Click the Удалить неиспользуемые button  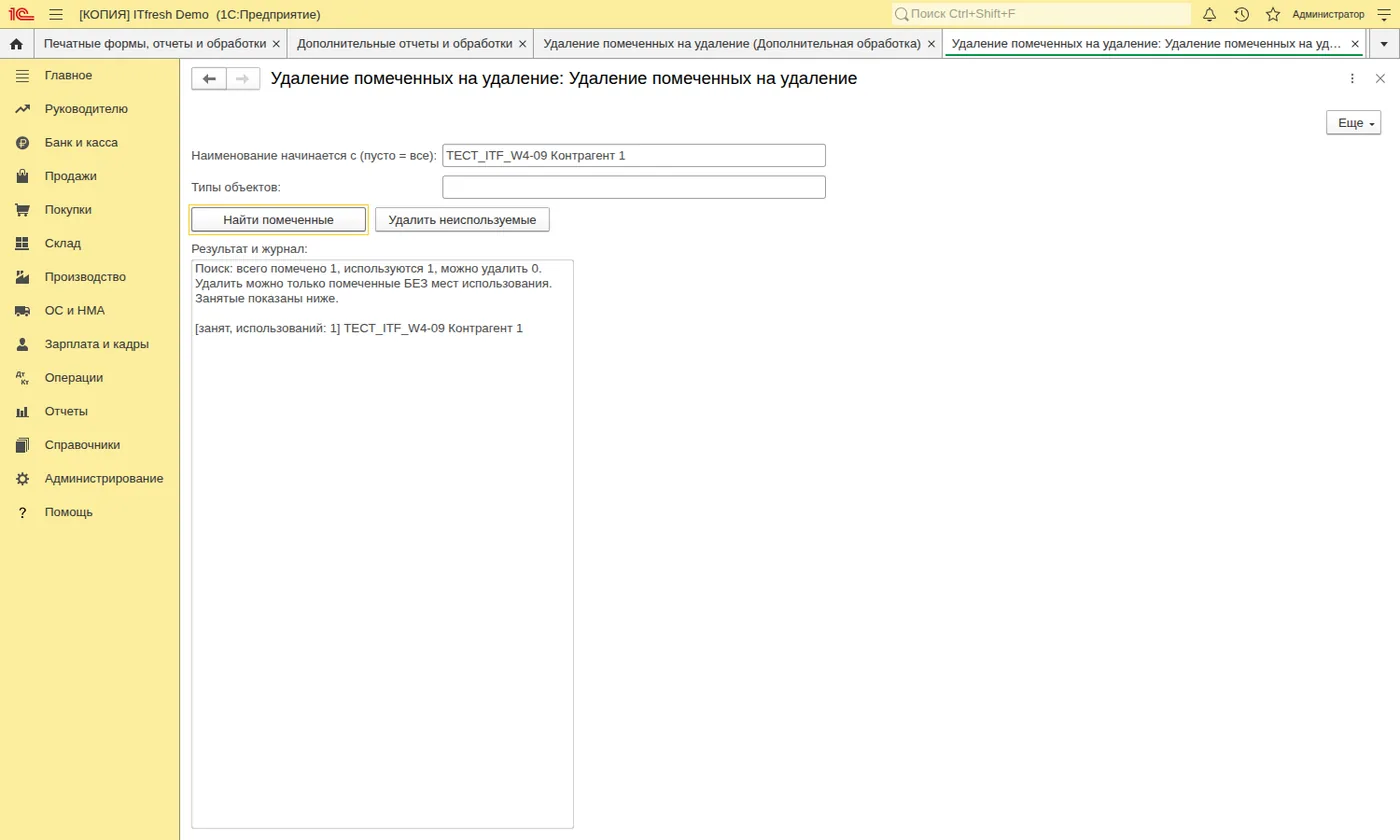pos(462,220)
